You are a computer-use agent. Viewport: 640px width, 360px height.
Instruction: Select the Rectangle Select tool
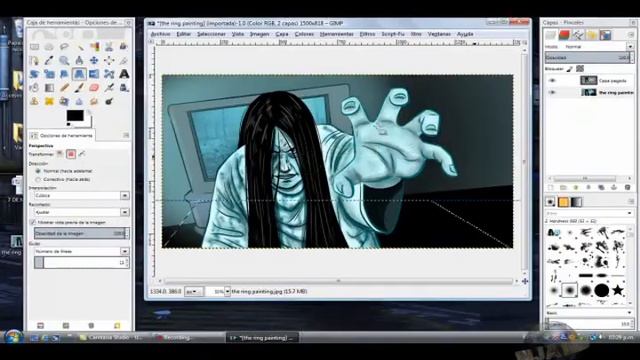coord(34,47)
